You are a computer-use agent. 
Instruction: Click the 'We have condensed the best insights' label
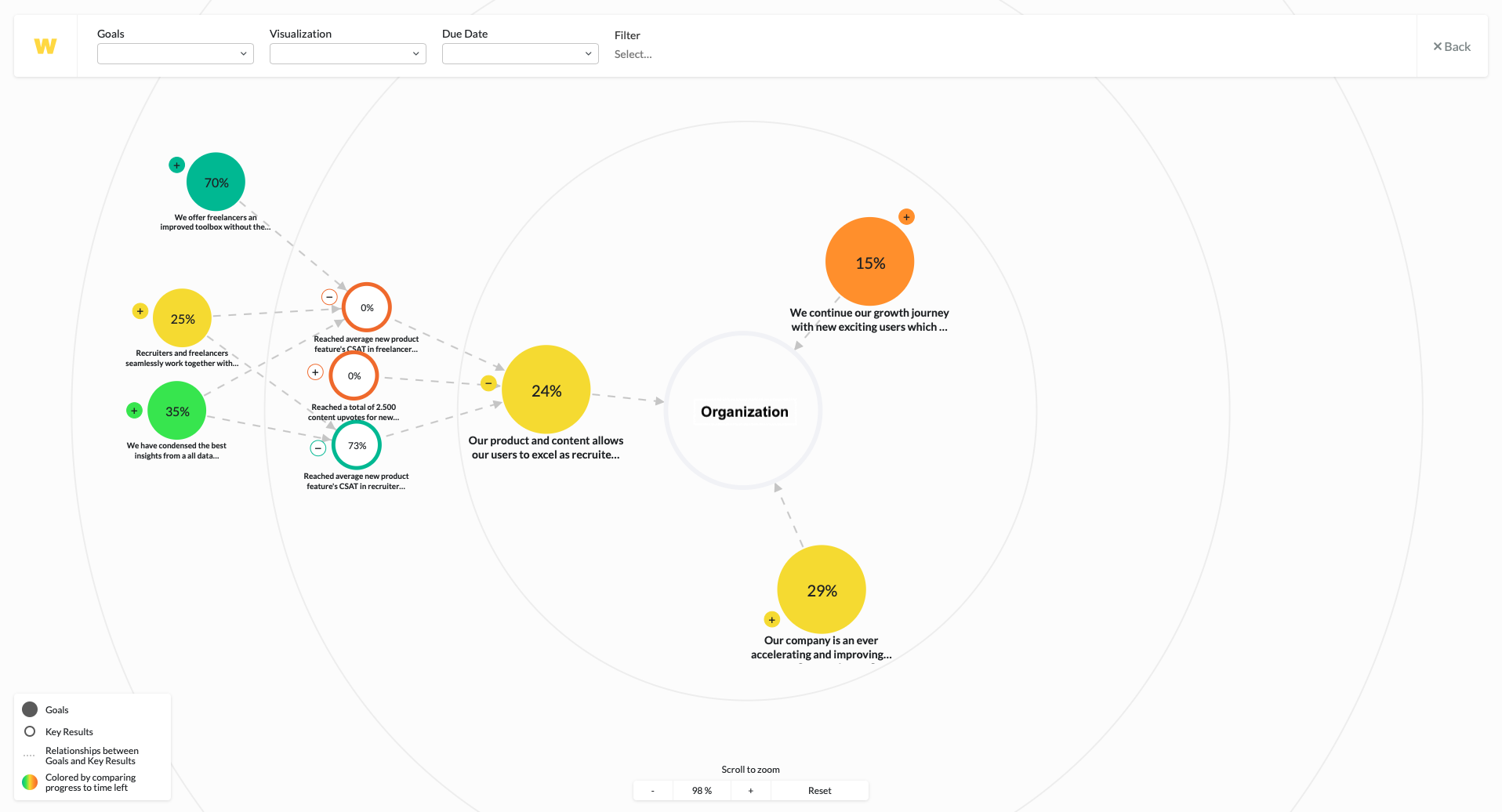[176, 451]
